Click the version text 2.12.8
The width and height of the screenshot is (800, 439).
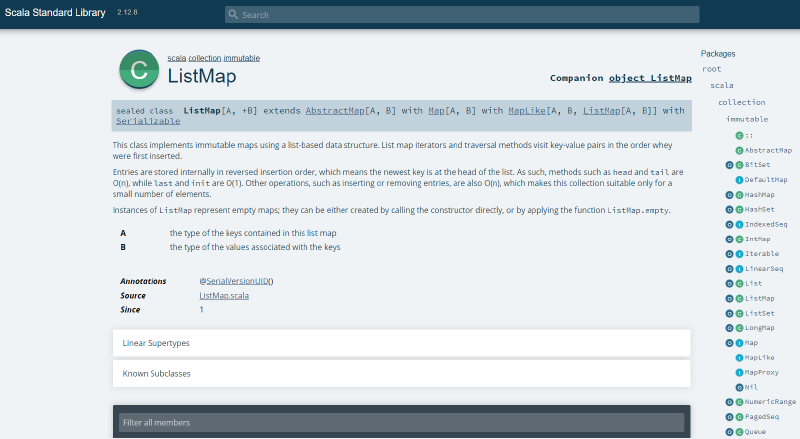(127, 12)
